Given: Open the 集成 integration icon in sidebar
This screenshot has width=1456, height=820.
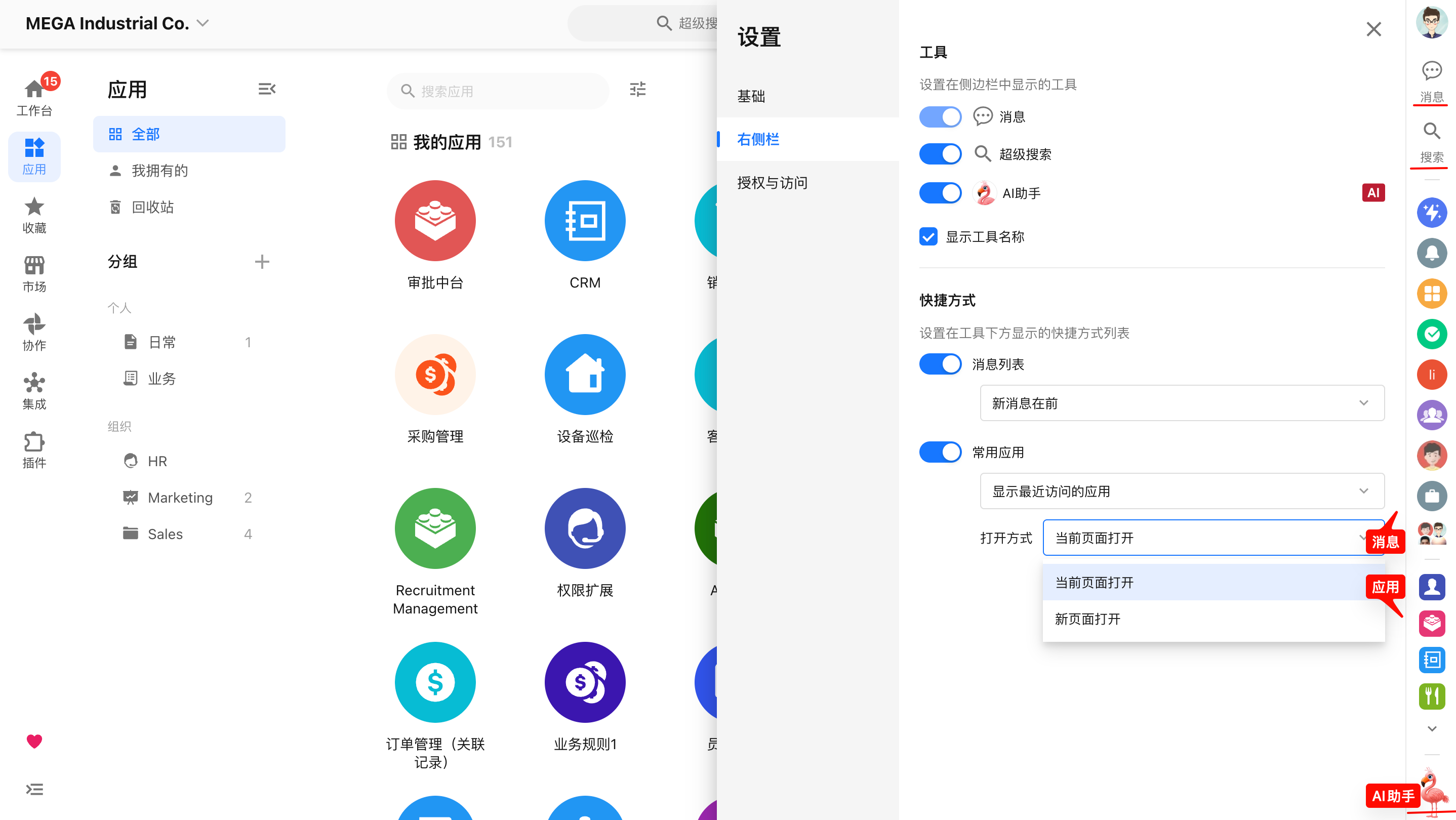Looking at the screenshot, I should point(34,391).
